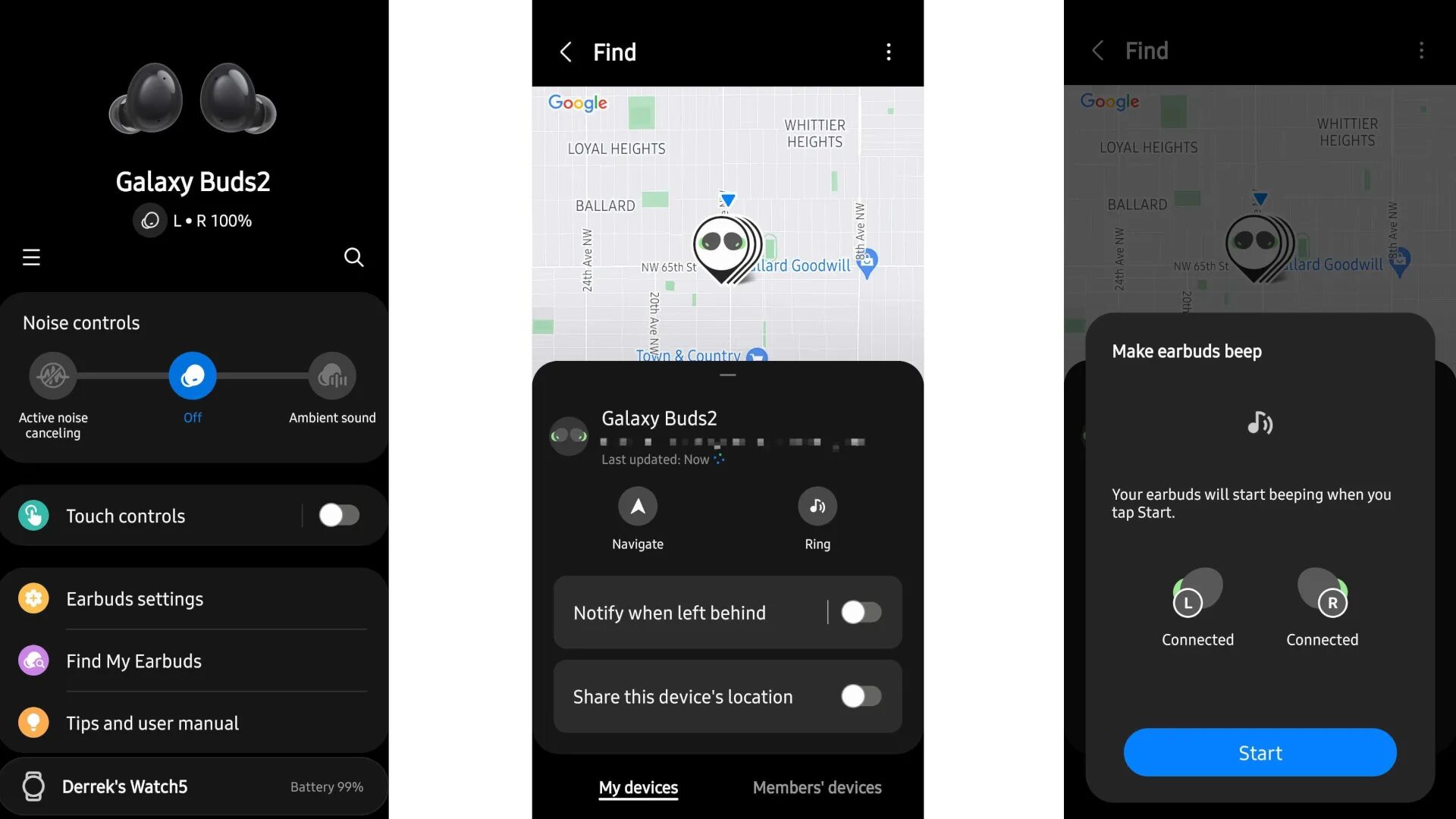The height and width of the screenshot is (819, 1456).
Task: Tap the Find My Earbuds icon
Action: (33, 661)
